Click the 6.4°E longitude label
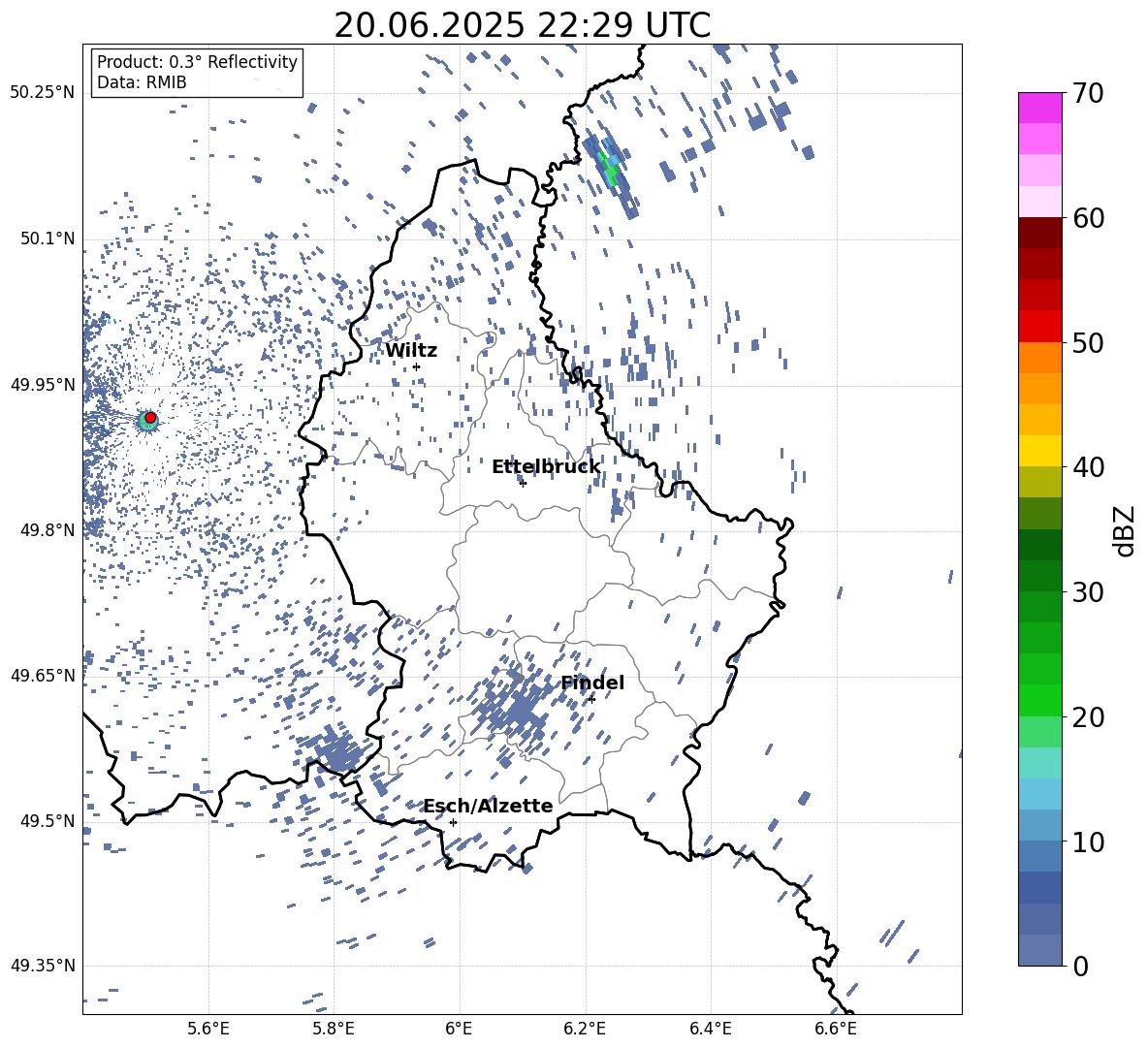The width and height of the screenshot is (1148, 1048). tap(711, 1029)
